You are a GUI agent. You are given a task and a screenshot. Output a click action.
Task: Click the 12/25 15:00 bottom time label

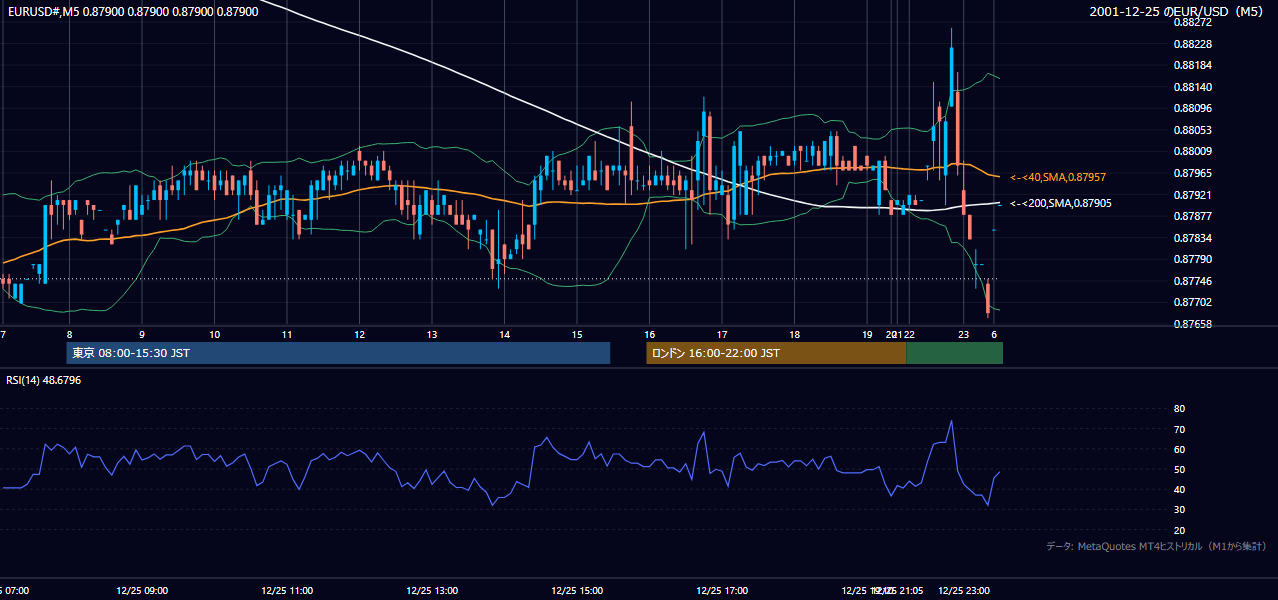[578, 591]
